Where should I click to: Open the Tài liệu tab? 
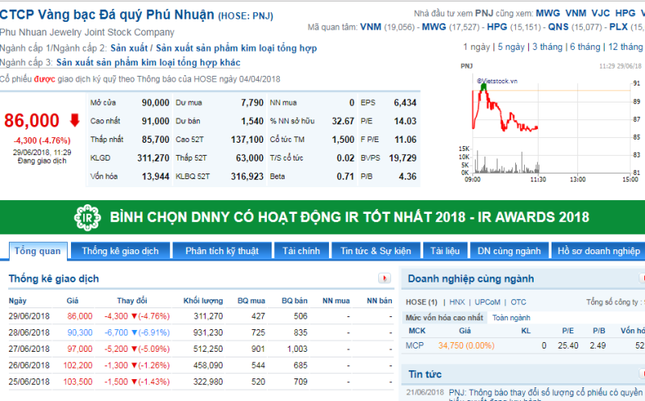(445, 251)
